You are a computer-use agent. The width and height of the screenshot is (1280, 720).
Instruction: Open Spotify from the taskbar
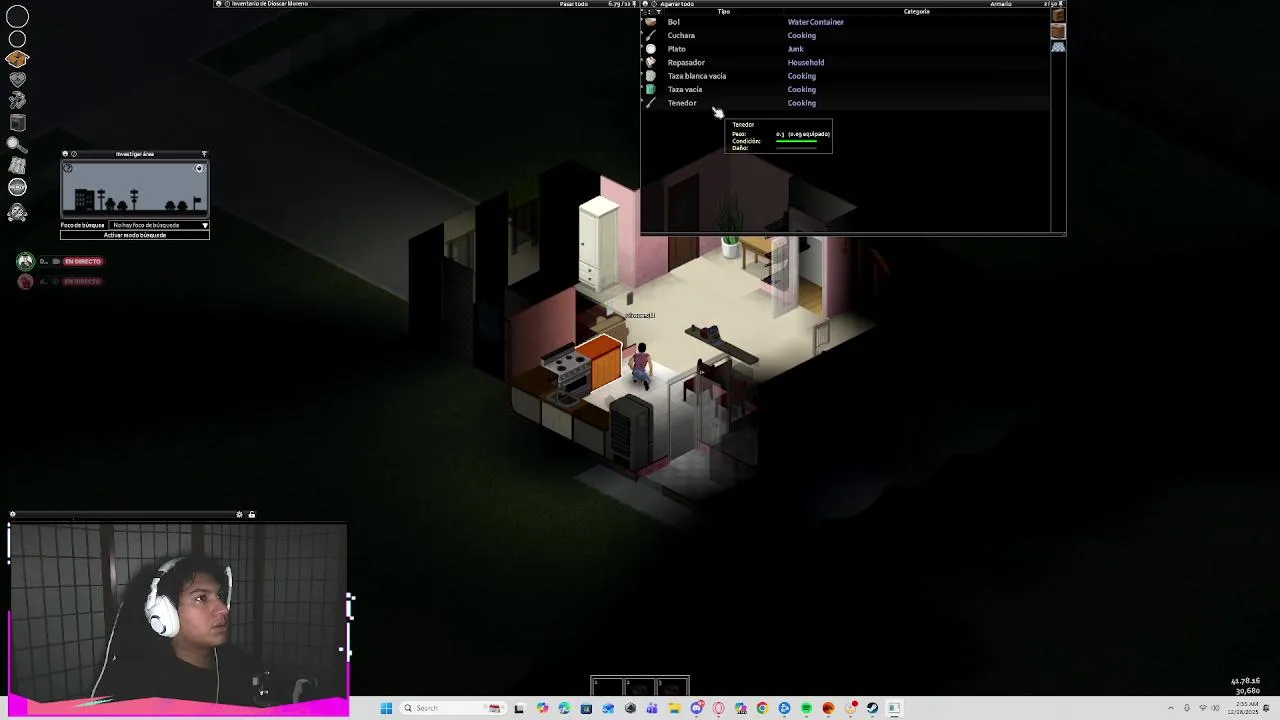point(806,708)
